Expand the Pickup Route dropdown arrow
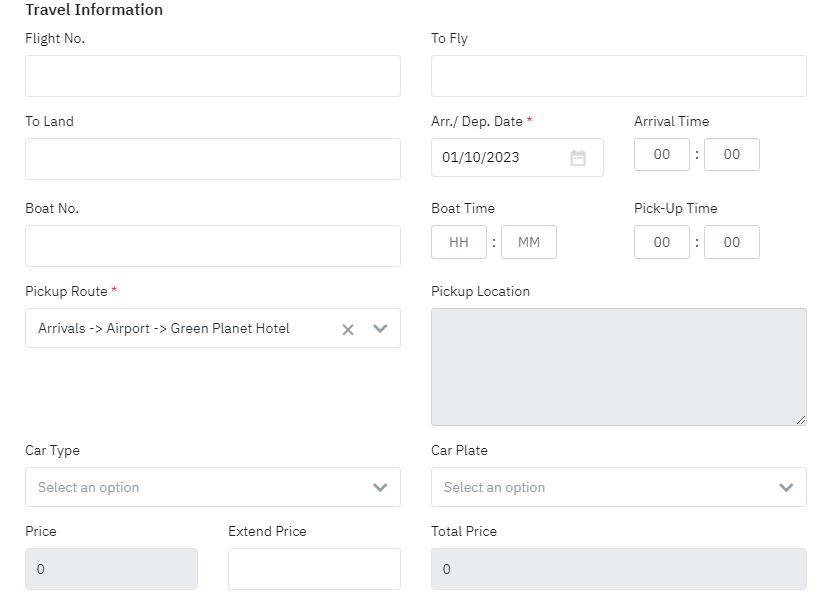 380,329
